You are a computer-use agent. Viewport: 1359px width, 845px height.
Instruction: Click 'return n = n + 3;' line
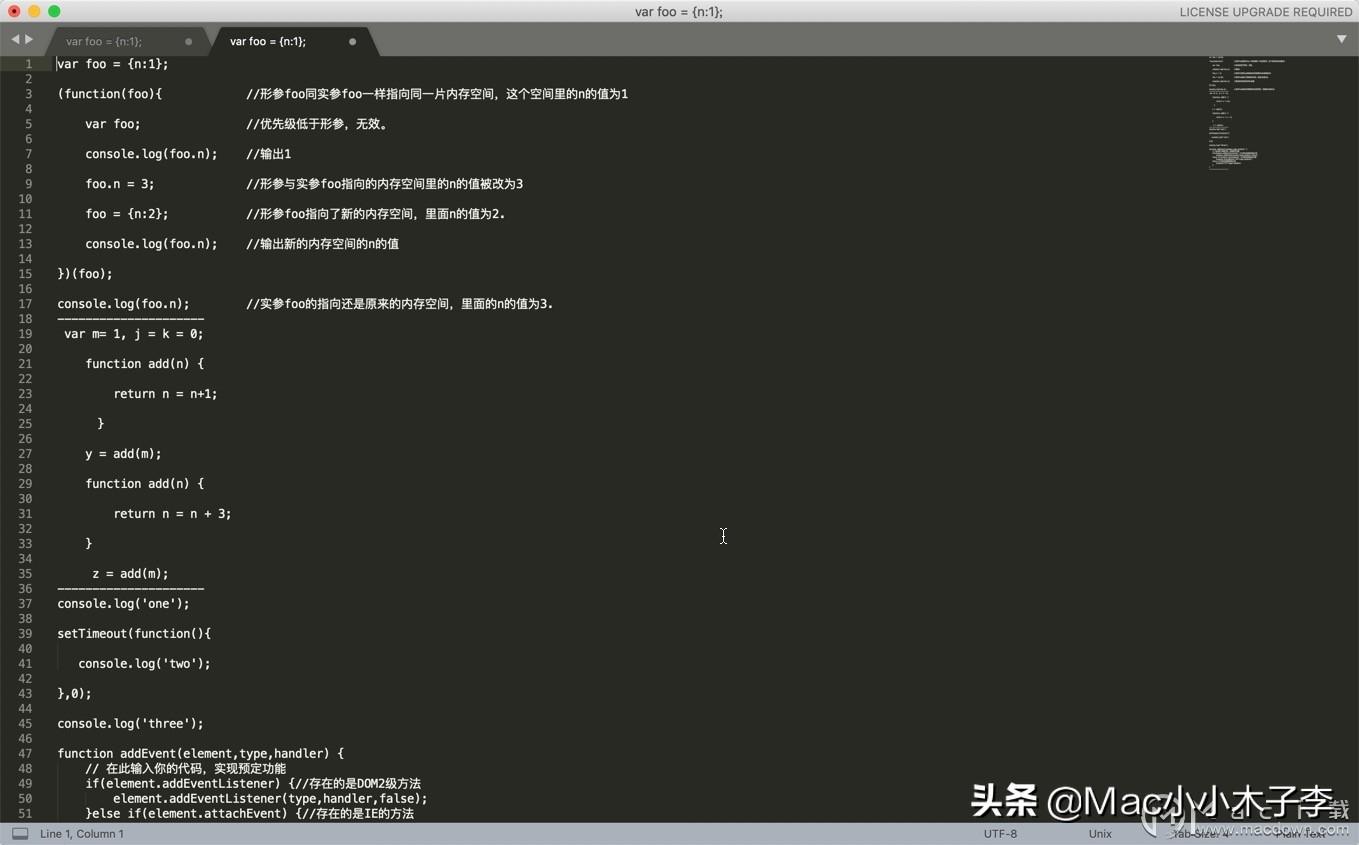pyautogui.click(x=172, y=514)
